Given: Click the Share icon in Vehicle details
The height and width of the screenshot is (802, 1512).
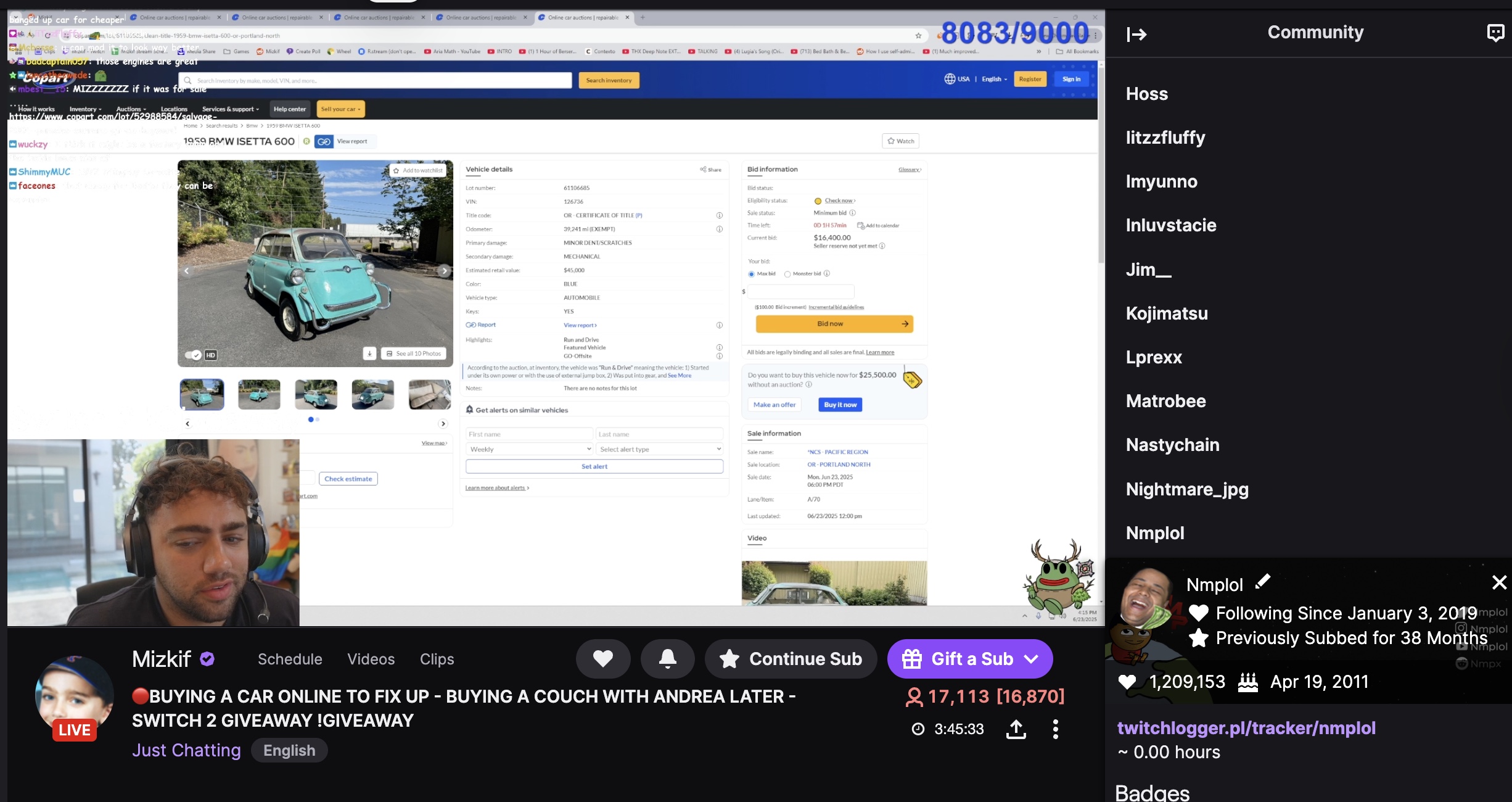Looking at the screenshot, I should pos(710,170).
